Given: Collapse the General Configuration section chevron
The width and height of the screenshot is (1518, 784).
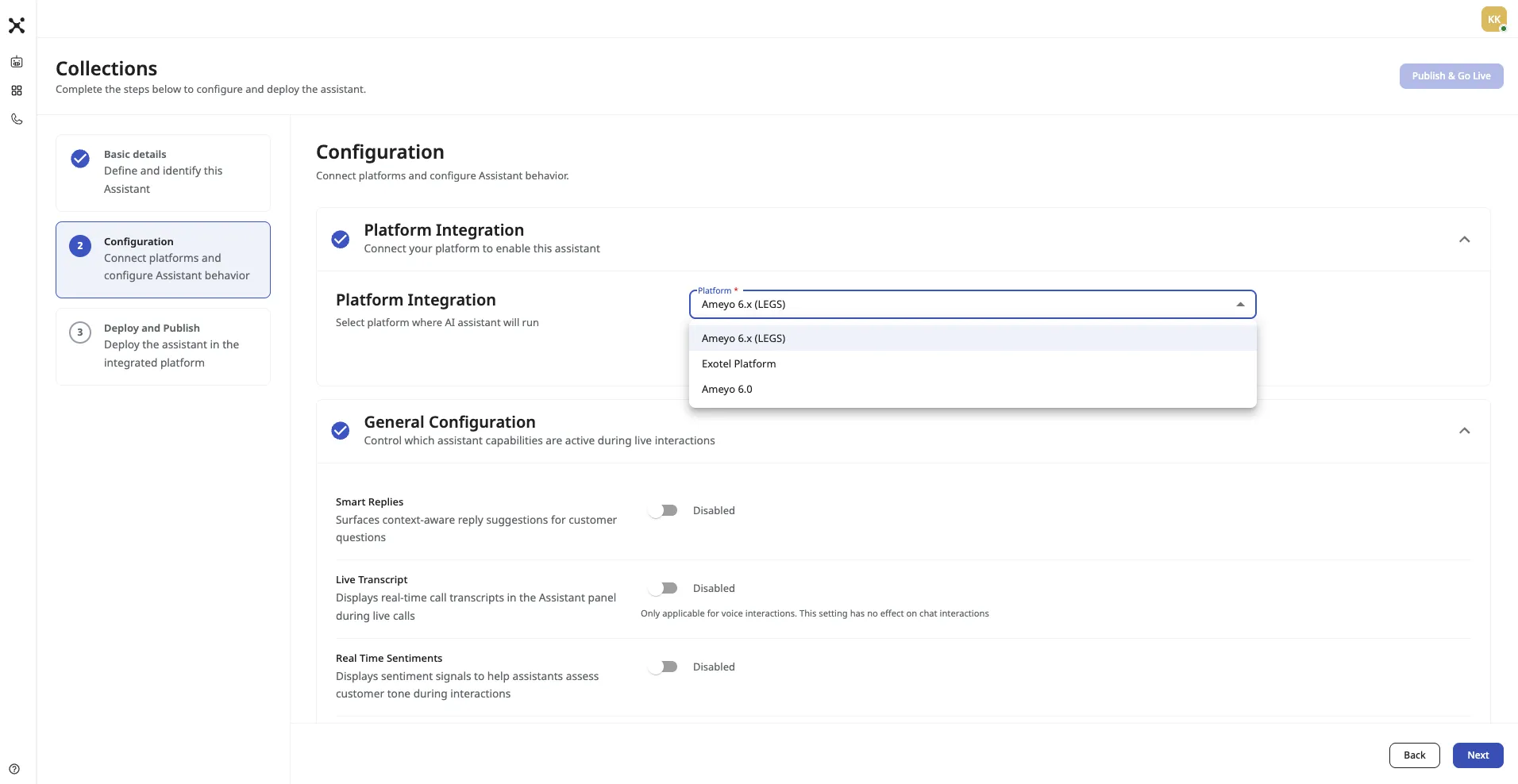Looking at the screenshot, I should pyautogui.click(x=1465, y=431).
